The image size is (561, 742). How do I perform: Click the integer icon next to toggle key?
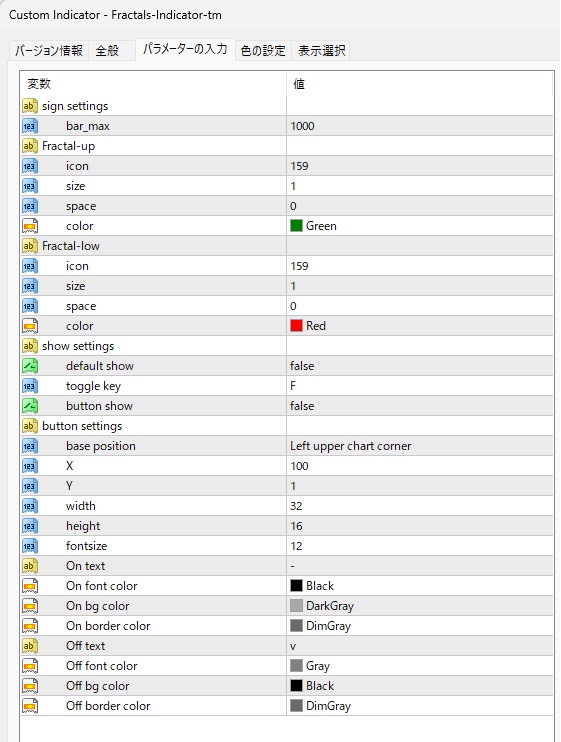30,386
